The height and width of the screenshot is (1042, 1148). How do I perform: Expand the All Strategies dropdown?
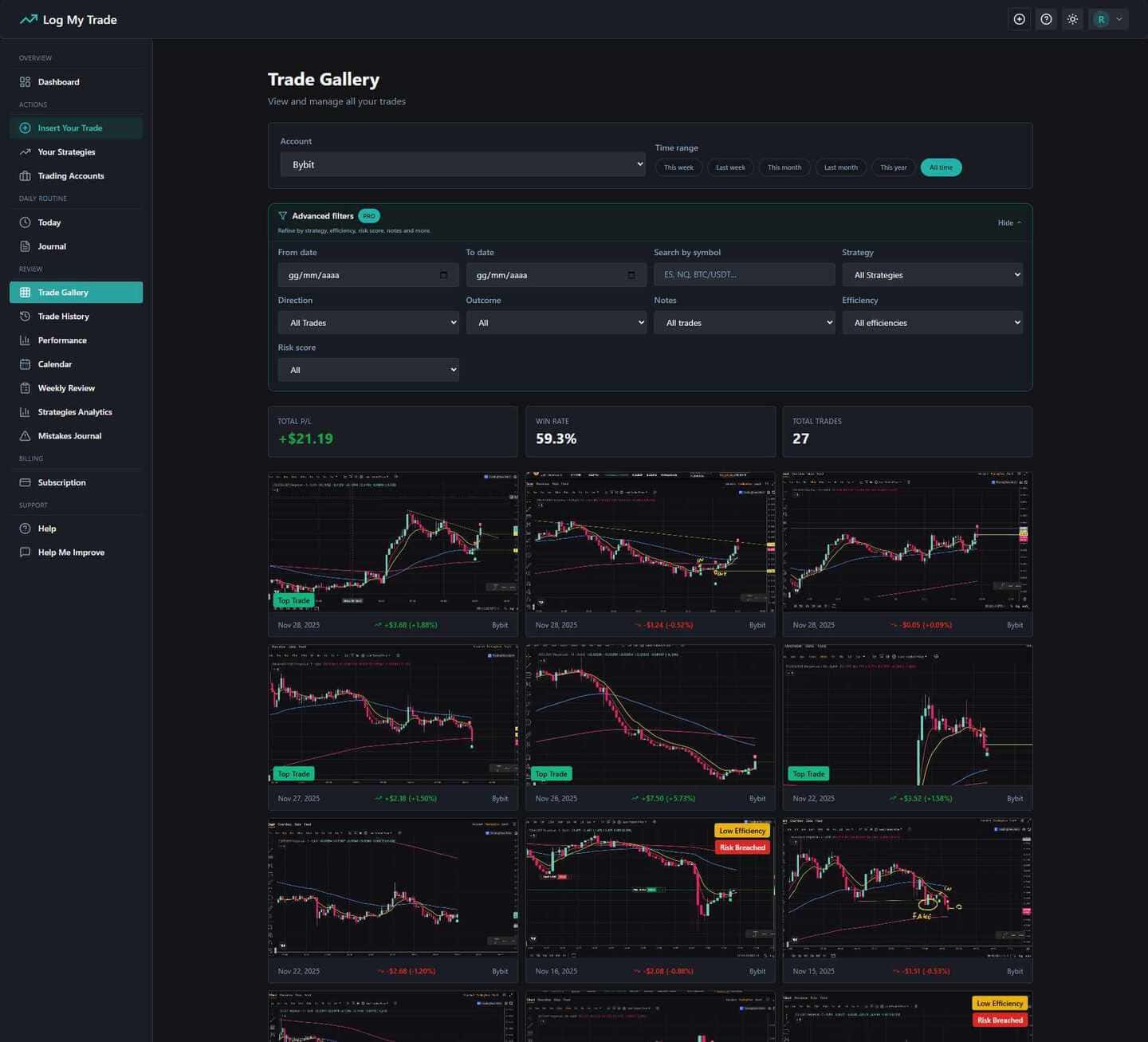tap(932, 274)
